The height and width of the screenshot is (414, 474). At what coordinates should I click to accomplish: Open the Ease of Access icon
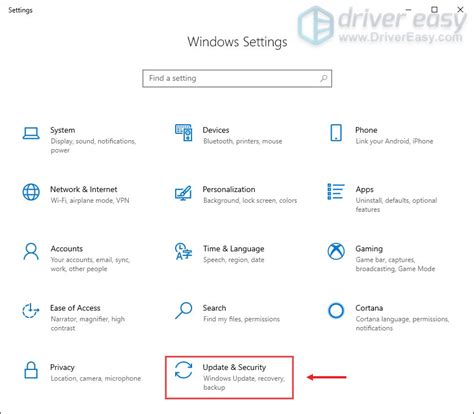tap(31, 310)
